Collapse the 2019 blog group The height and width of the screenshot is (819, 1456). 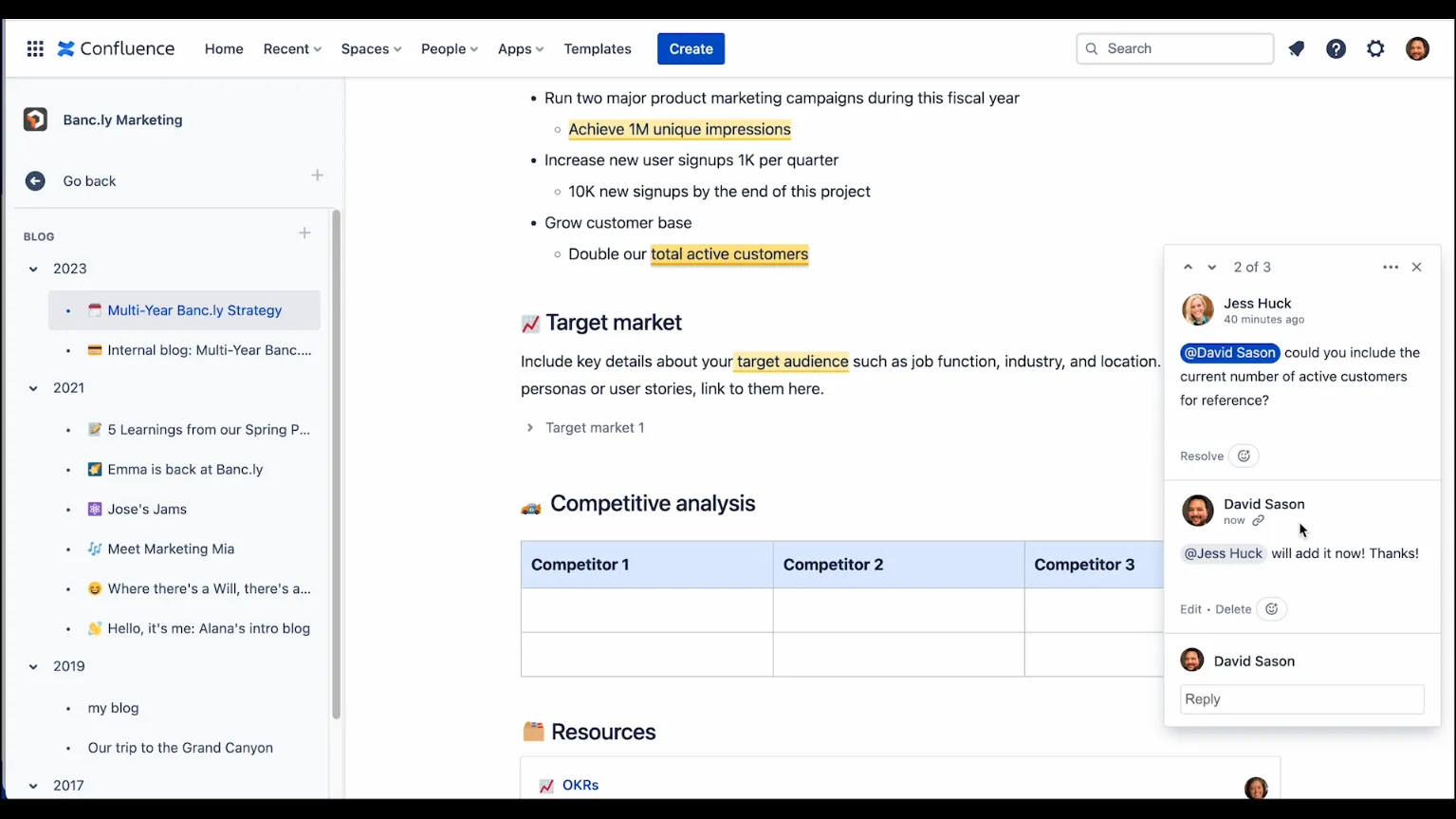point(33,667)
